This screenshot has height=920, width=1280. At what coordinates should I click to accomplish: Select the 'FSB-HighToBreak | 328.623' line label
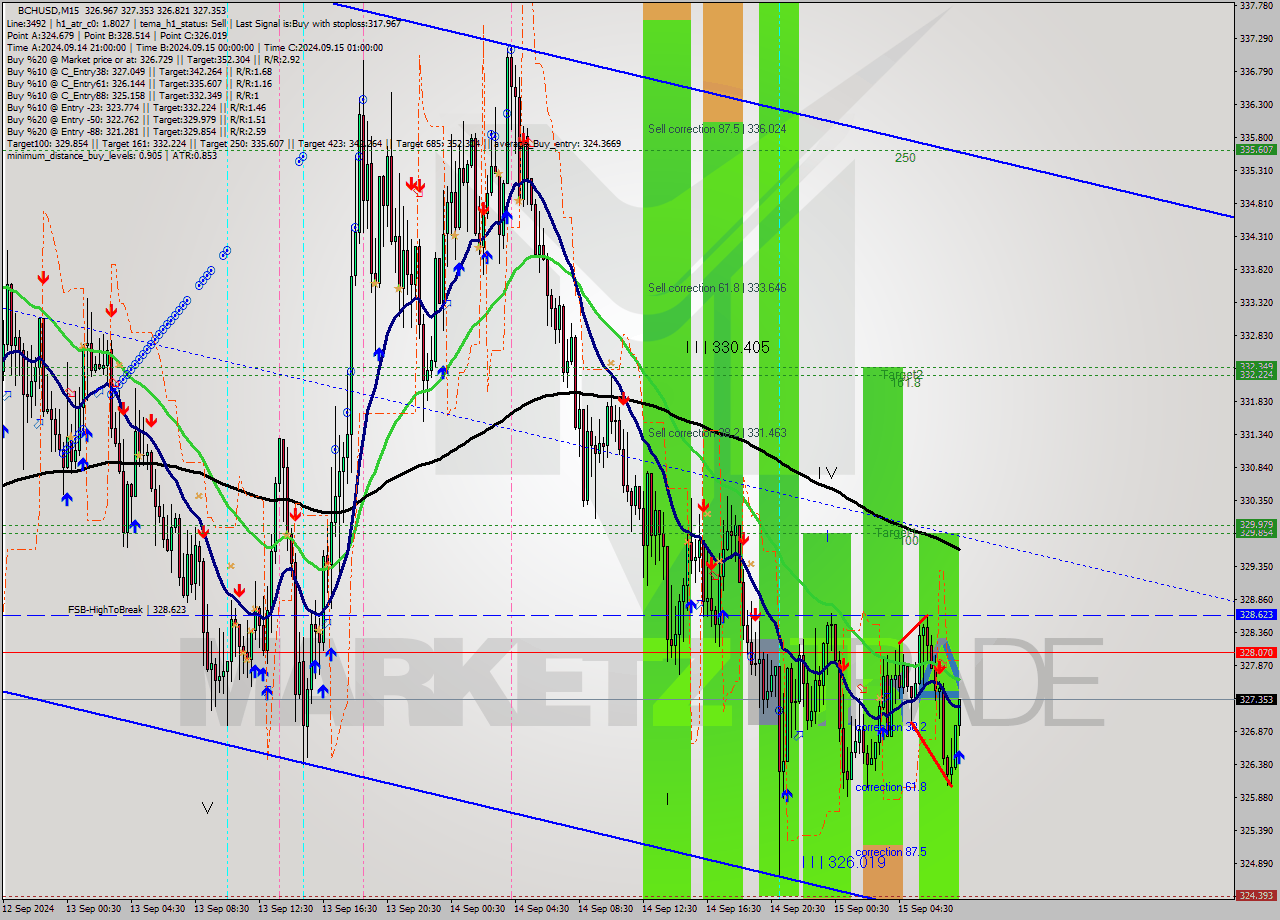(127, 609)
